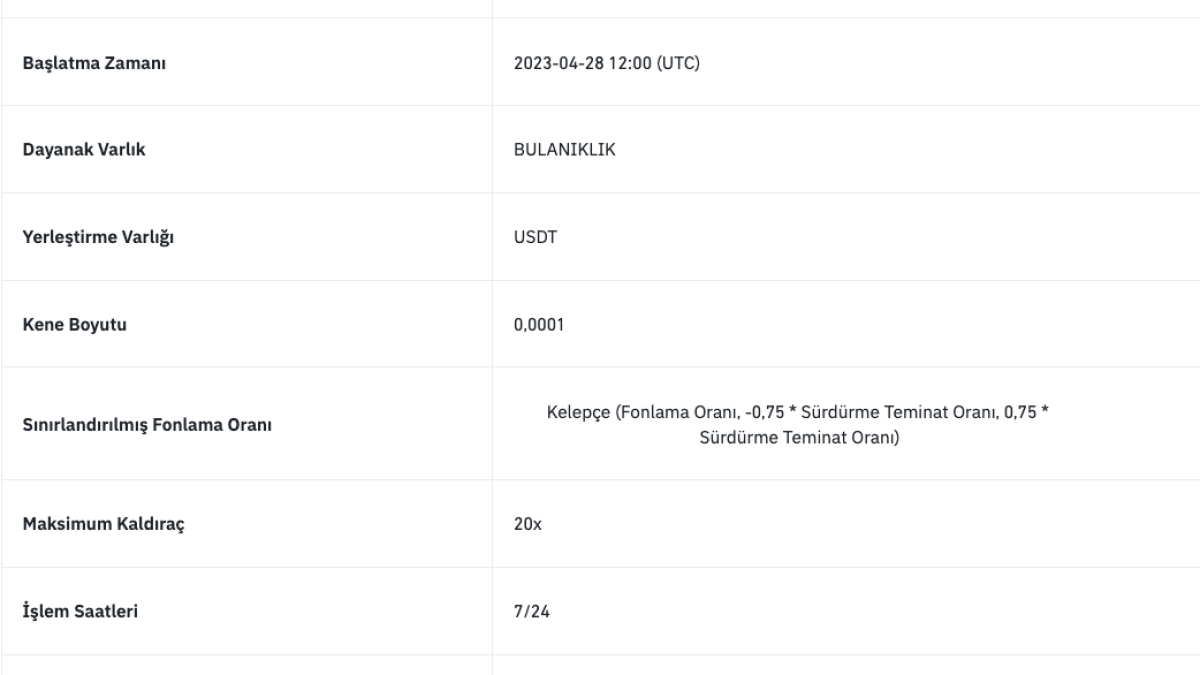This screenshot has height=675, width=1200.
Task: Click the formula's second line Sürdürme Teminat Oranı)
Action: pos(800,437)
